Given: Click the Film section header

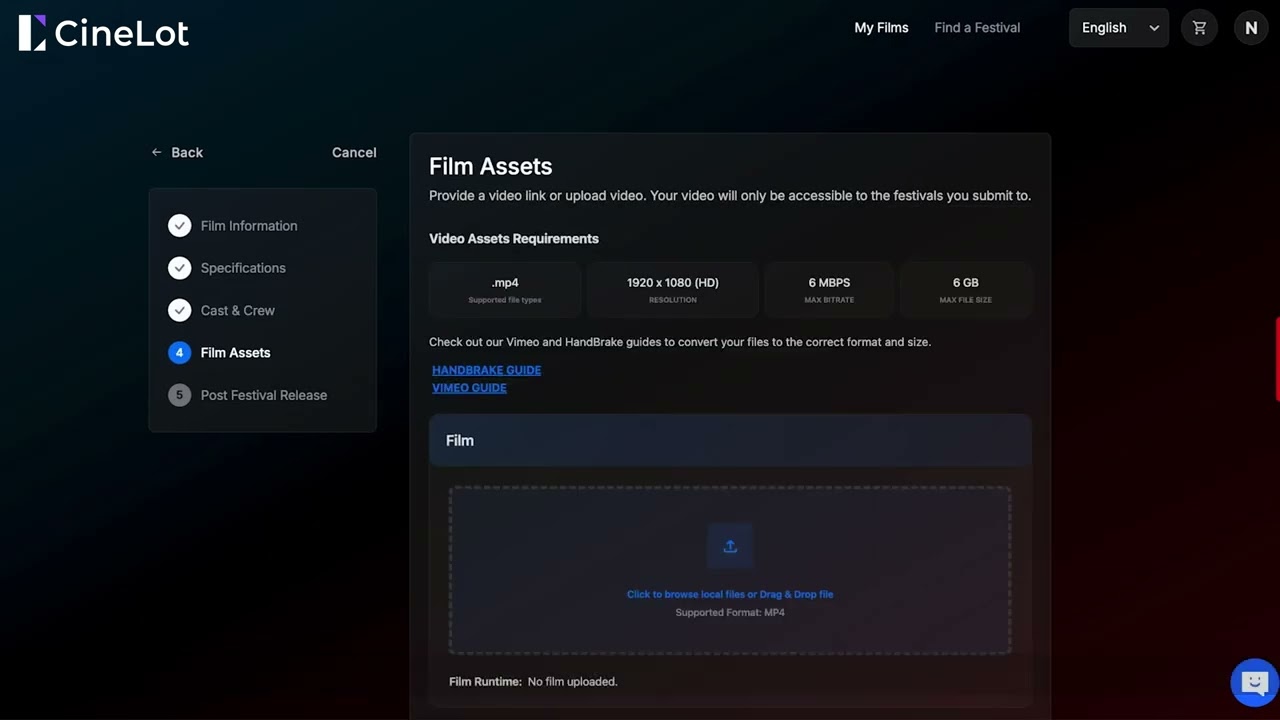Looking at the screenshot, I should coord(730,440).
